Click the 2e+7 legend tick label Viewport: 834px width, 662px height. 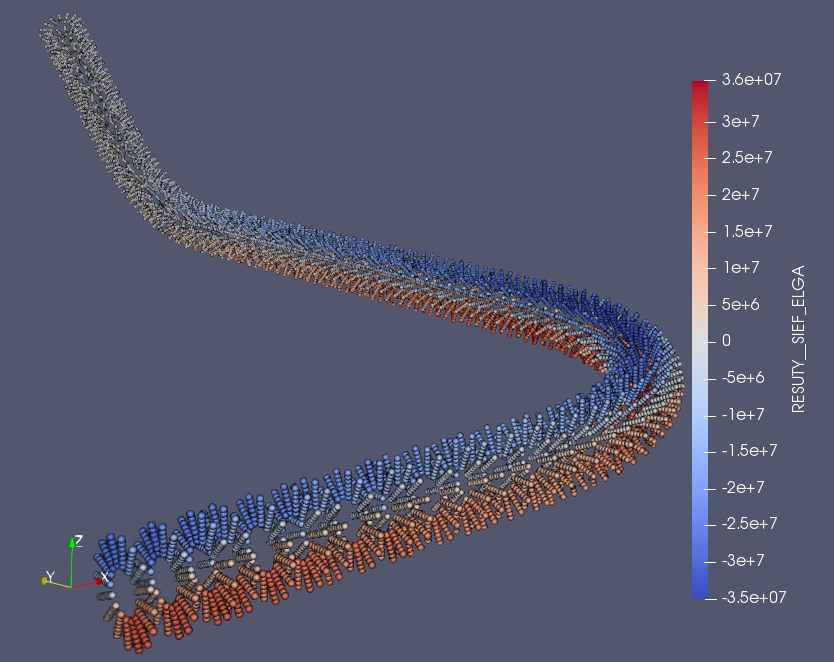pyautogui.click(x=738, y=194)
